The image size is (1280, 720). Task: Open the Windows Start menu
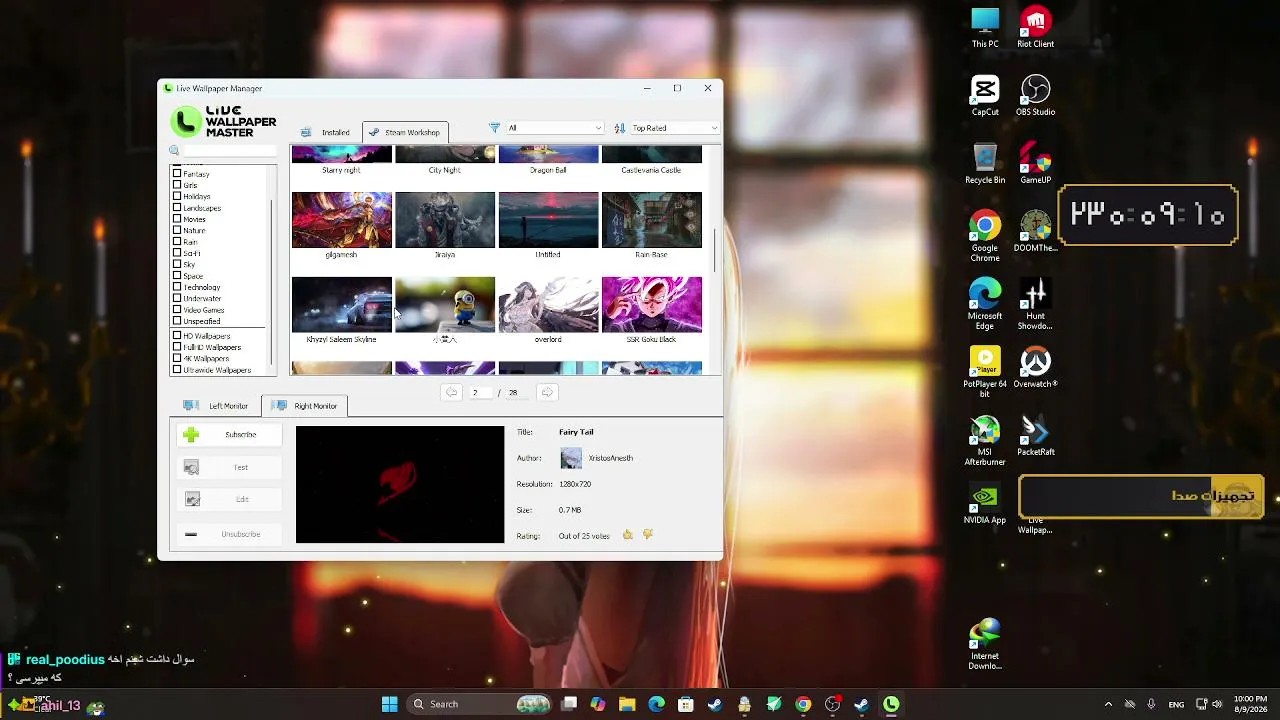390,704
